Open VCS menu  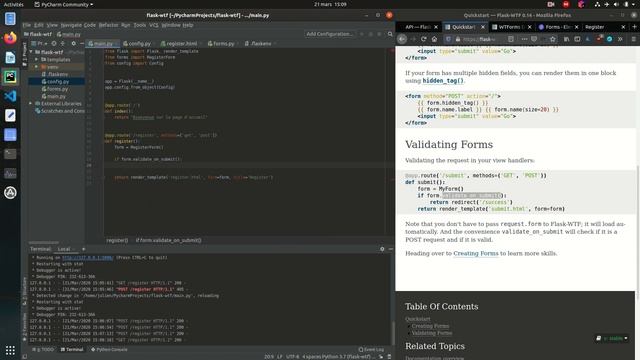coord(153,25)
